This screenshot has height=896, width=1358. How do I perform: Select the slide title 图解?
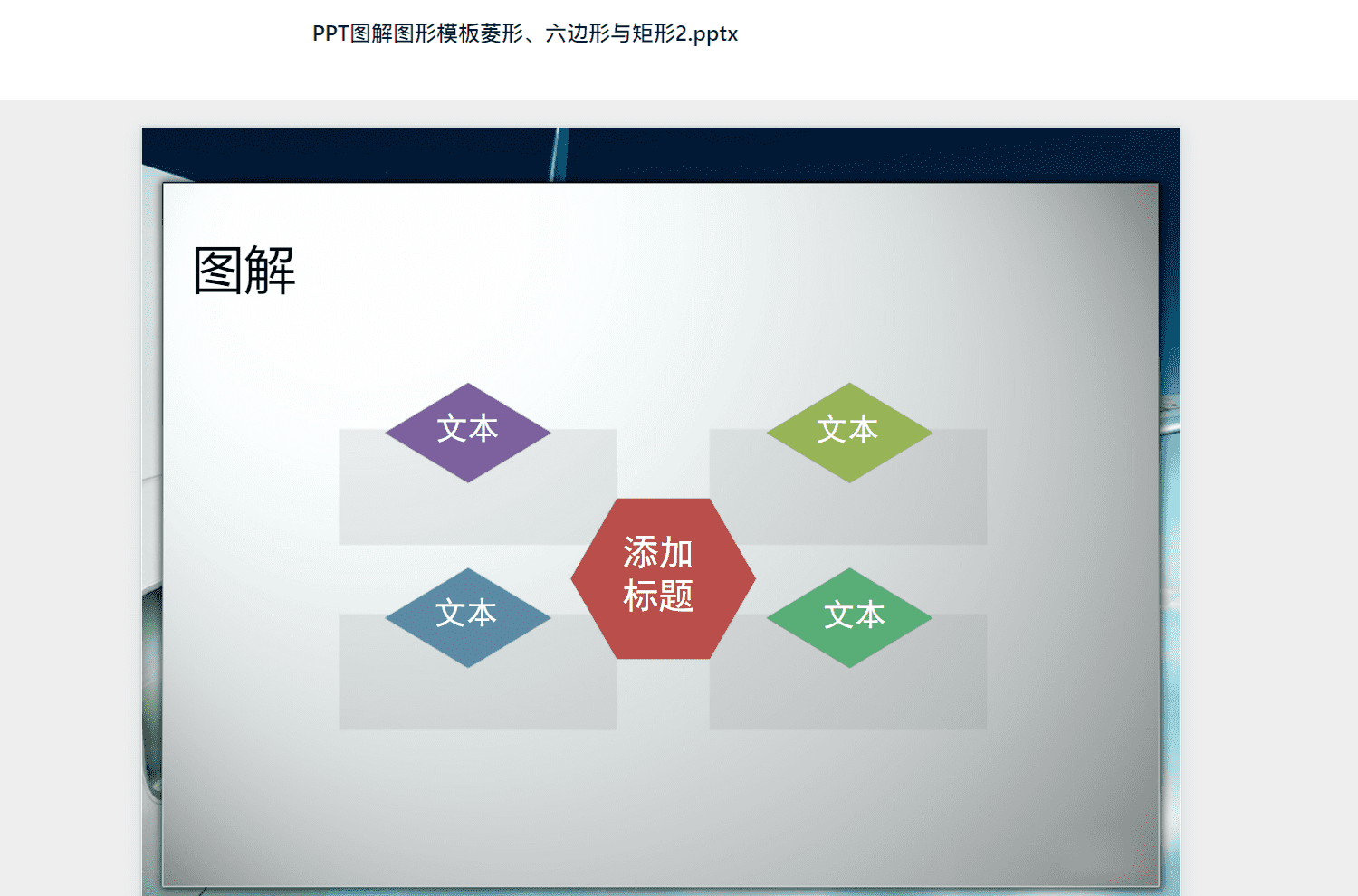(x=244, y=271)
